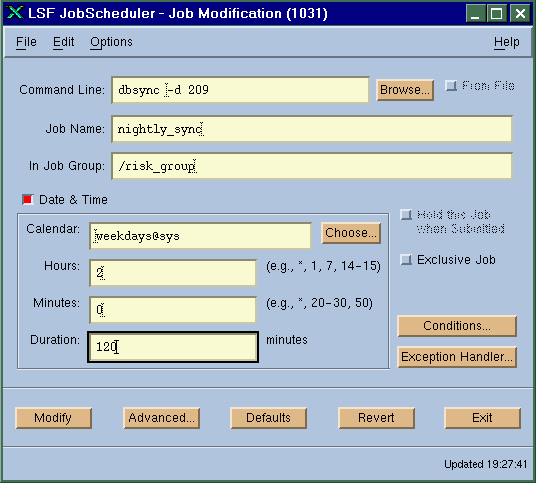Minimize the Job Modification window

(x=475, y=14)
